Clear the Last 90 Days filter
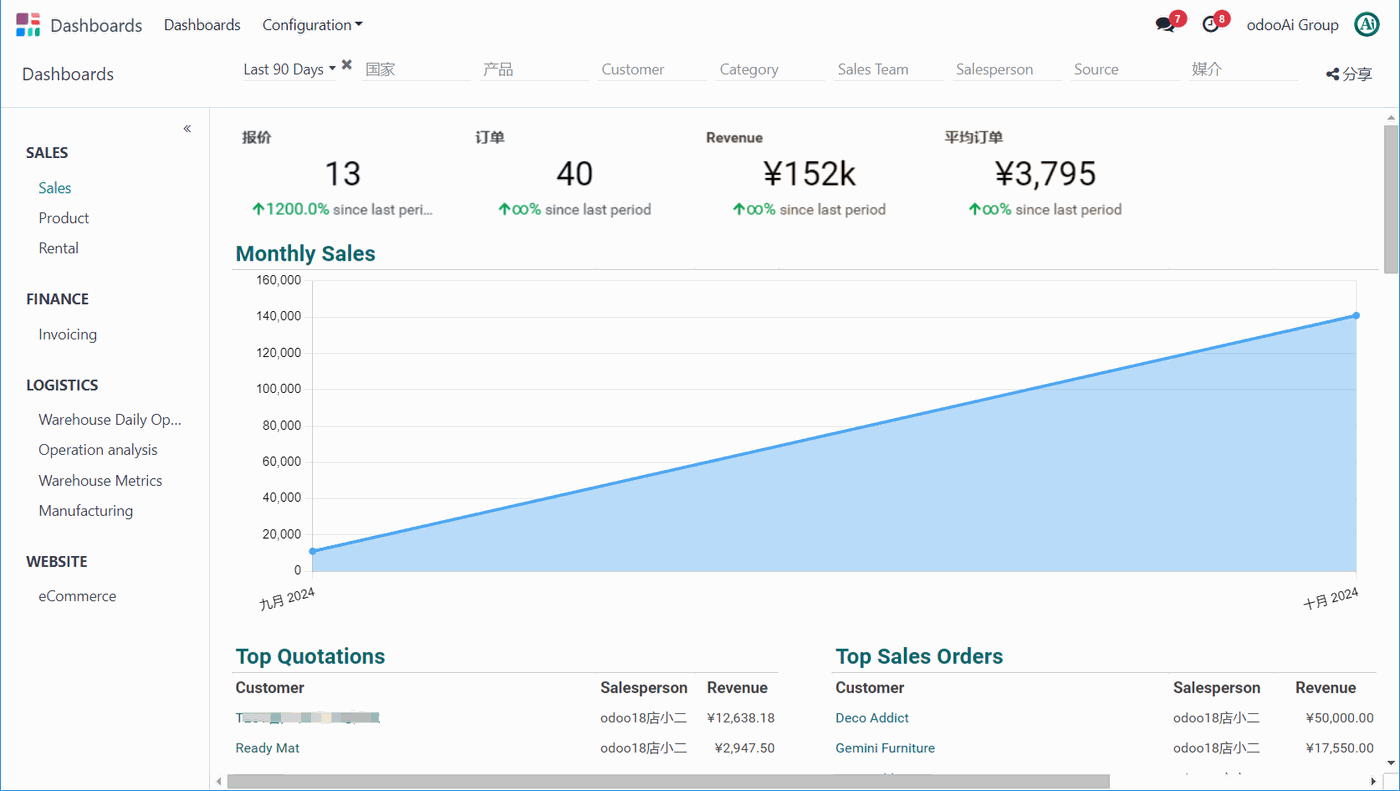 pos(347,65)
